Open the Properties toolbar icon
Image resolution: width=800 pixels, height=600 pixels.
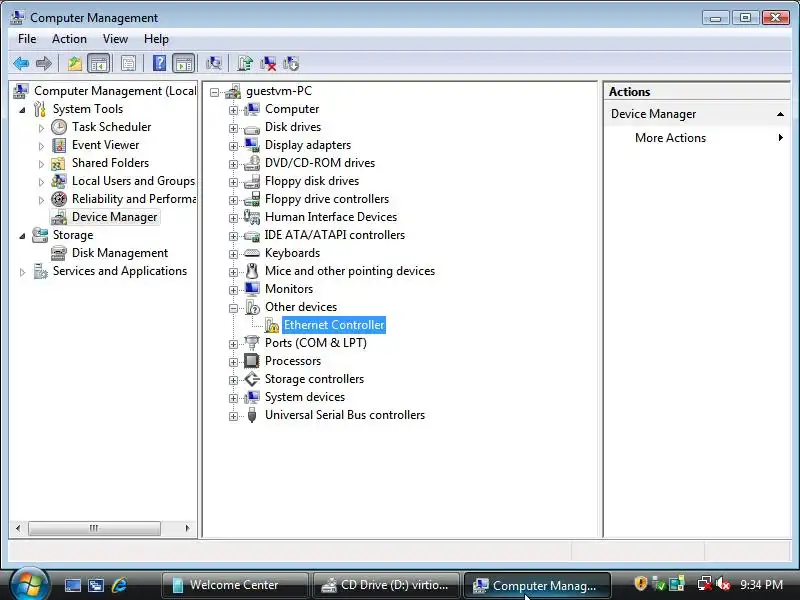[129, 63]
